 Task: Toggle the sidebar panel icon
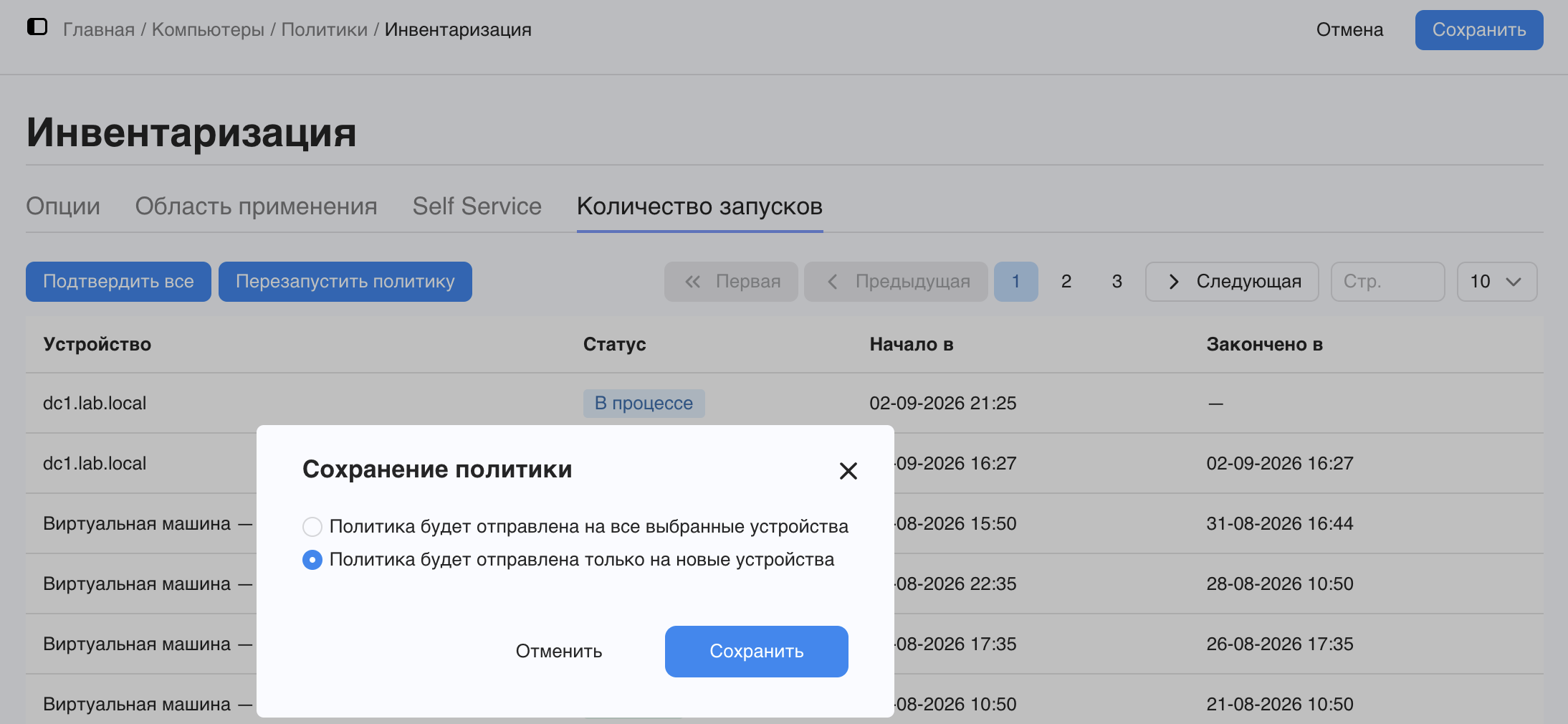37,27
